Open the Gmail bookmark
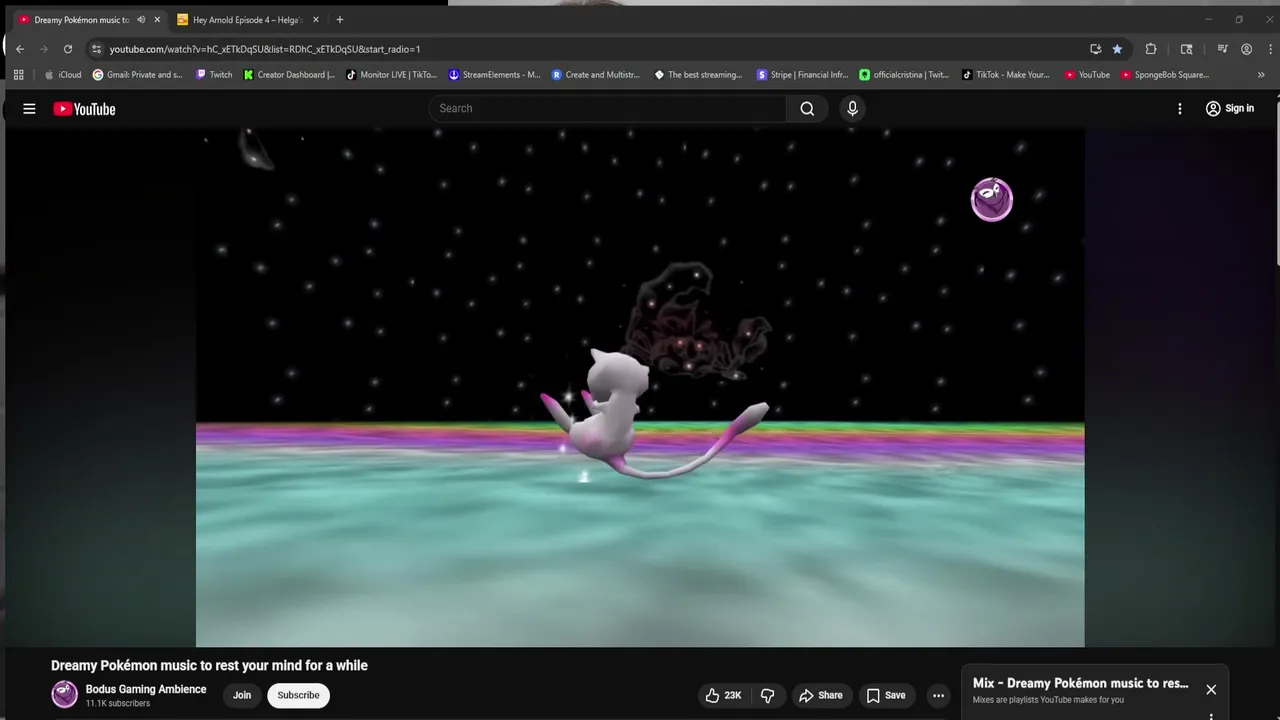 click(138, 75)
